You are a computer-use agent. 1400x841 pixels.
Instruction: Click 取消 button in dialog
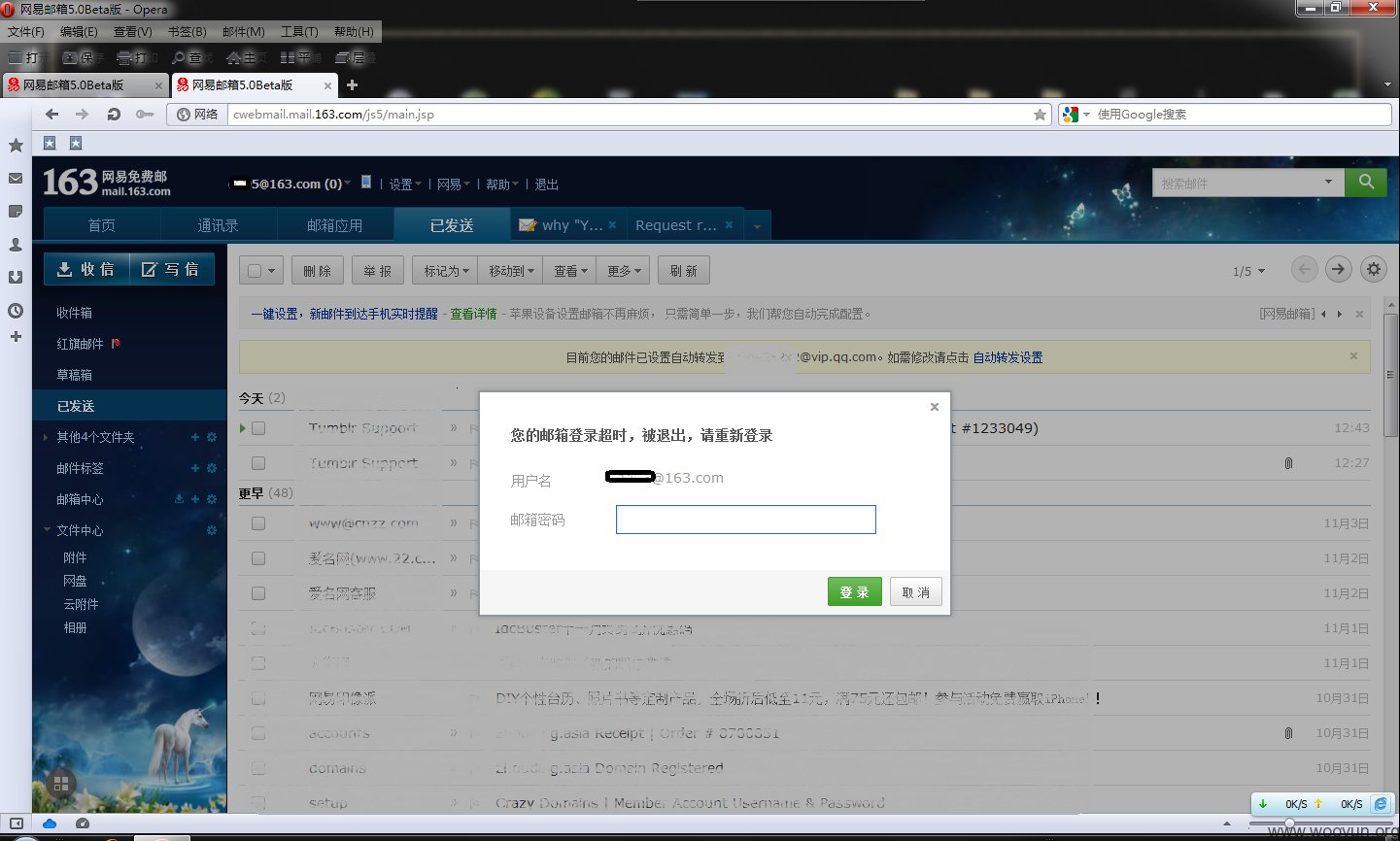[916, 591]
